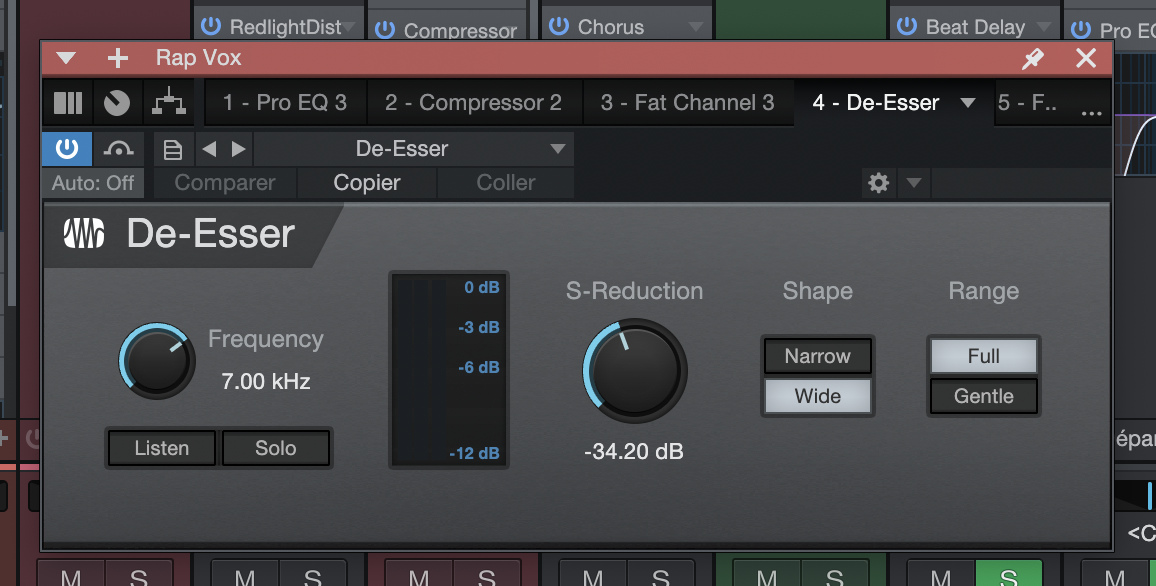Toggle power of Chorus insert in mixer
Image resolution: width=1156 pixels, height=586 pixels.
[x=559, y=26]
